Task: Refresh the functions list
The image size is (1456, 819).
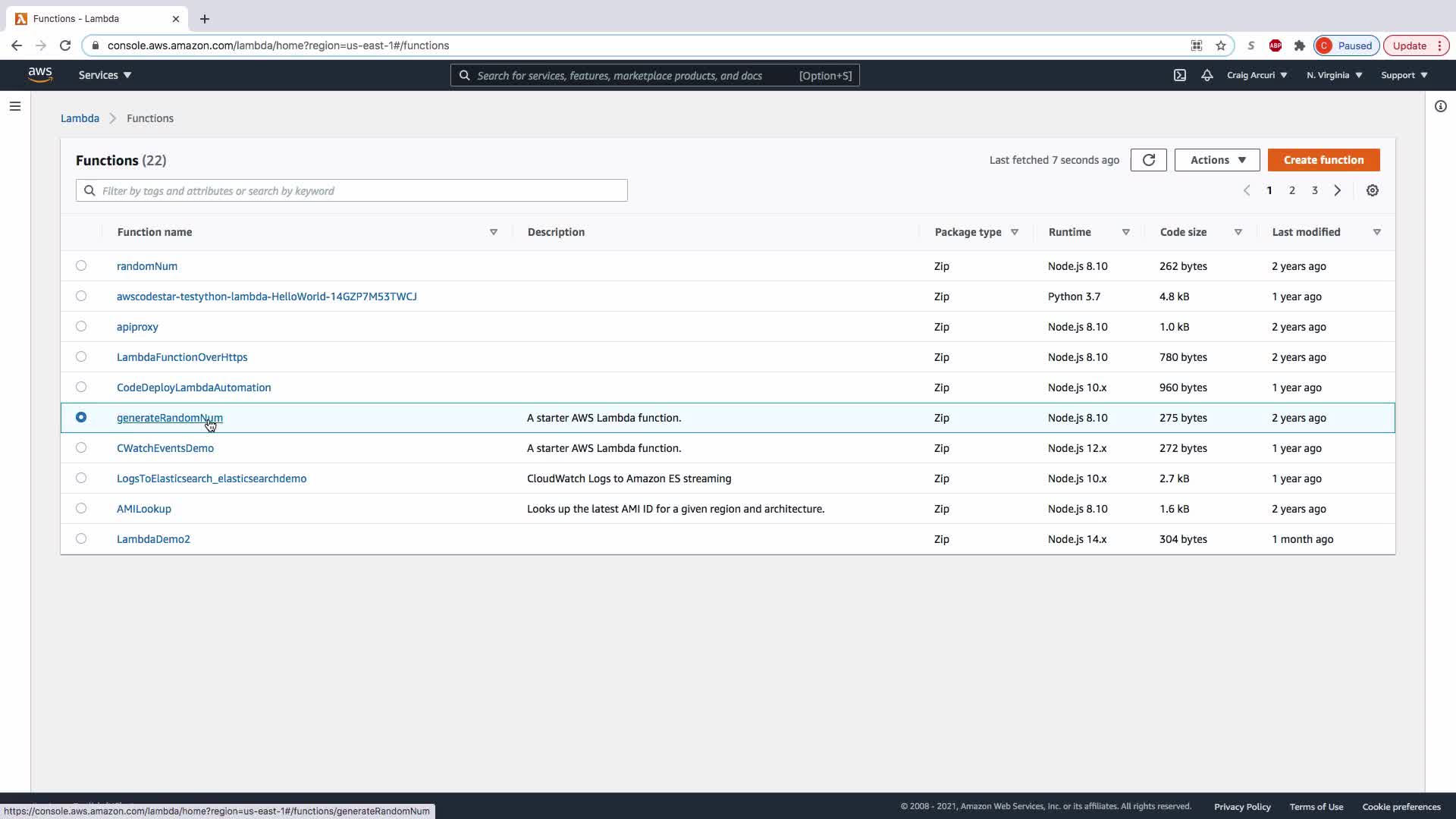Action: [1148, 160]
